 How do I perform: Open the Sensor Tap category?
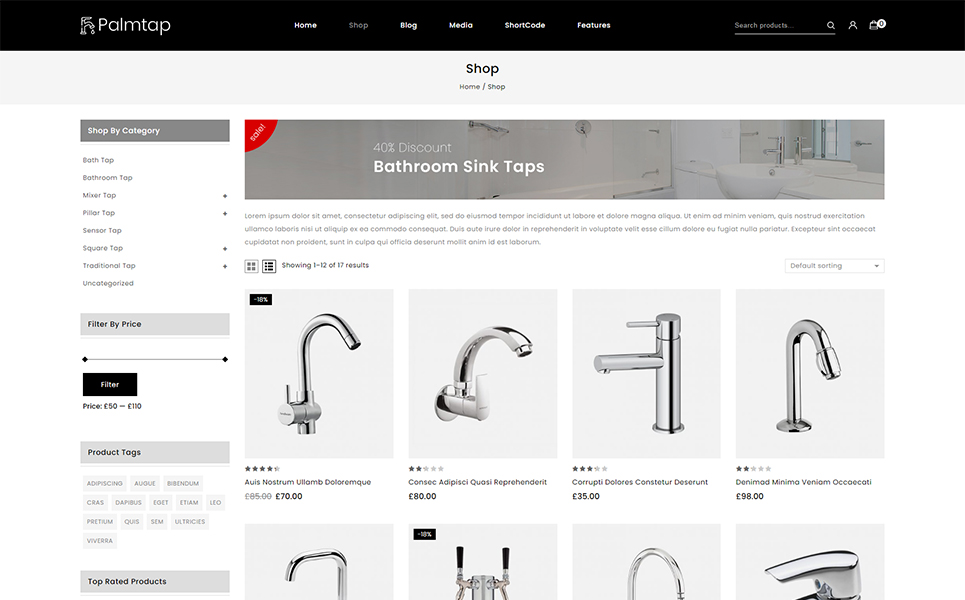[102, 231]
